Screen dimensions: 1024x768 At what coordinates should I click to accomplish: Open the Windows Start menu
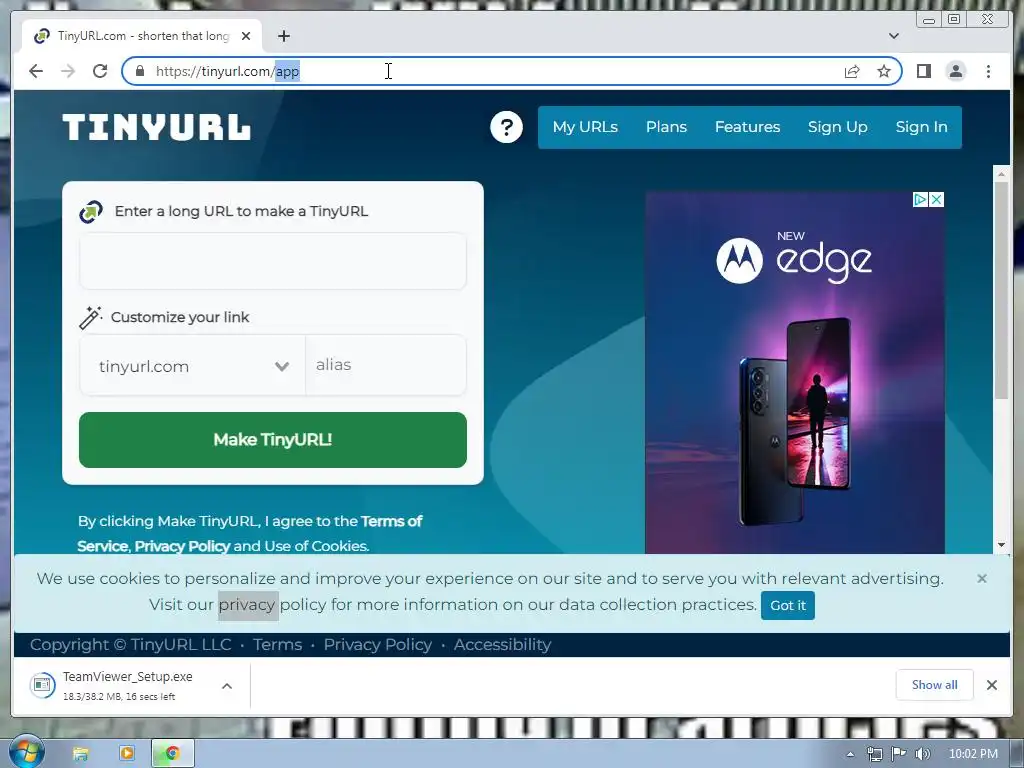pos(25,752)
